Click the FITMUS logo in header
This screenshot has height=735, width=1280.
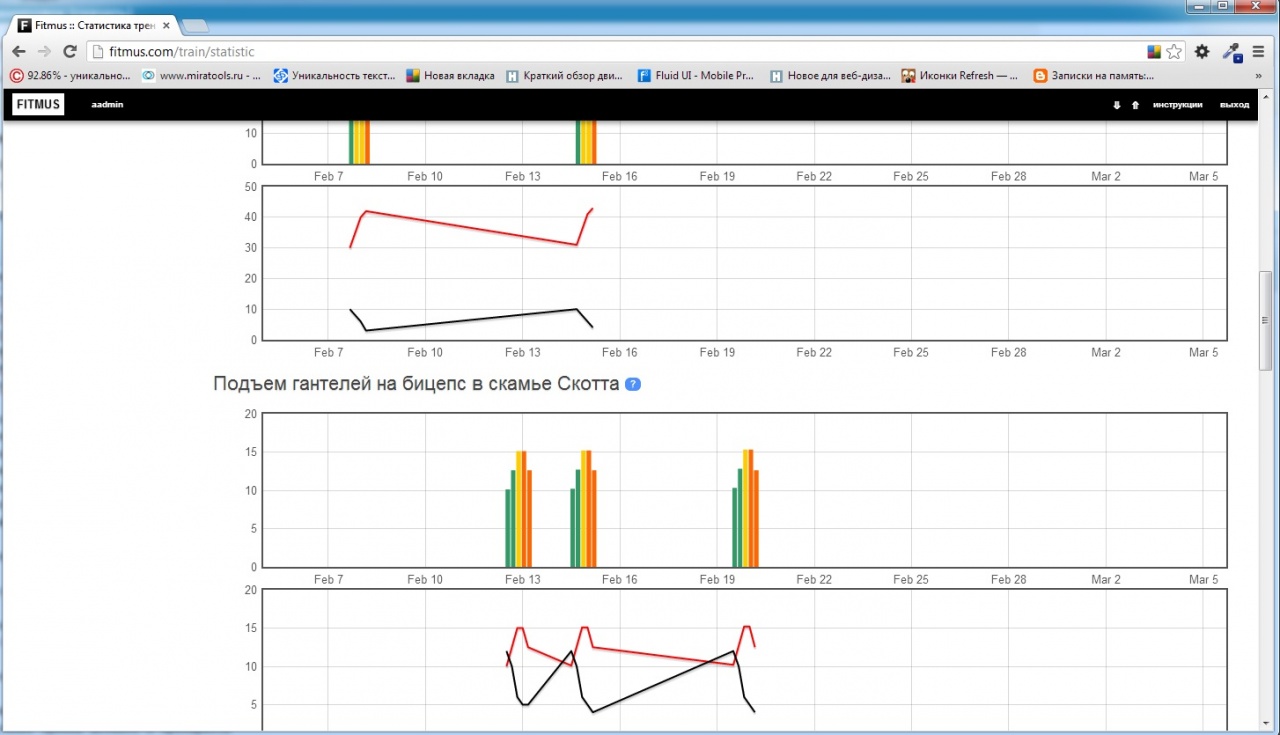point(38,104)
